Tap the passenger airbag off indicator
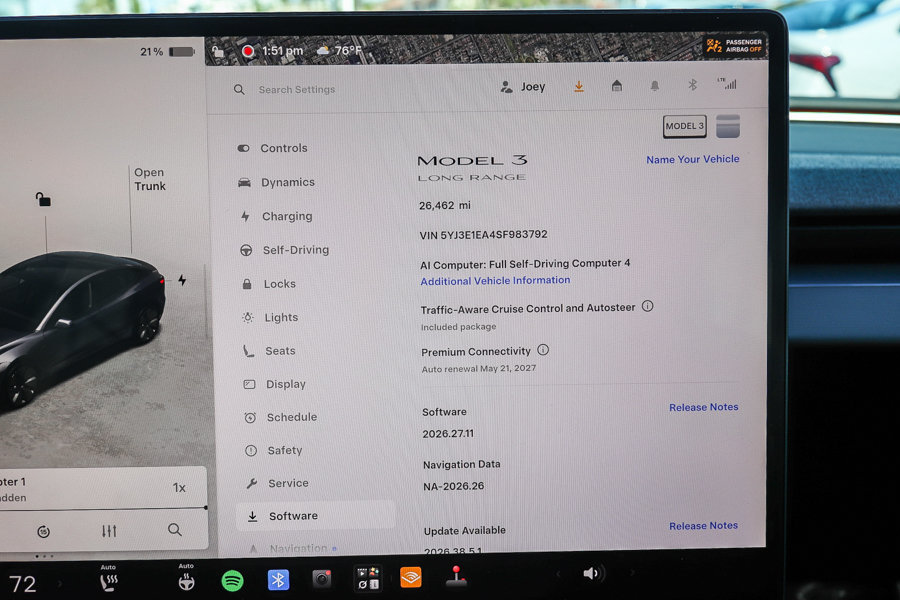The height and width of the screenshot is (600, 900). (735, 45)
